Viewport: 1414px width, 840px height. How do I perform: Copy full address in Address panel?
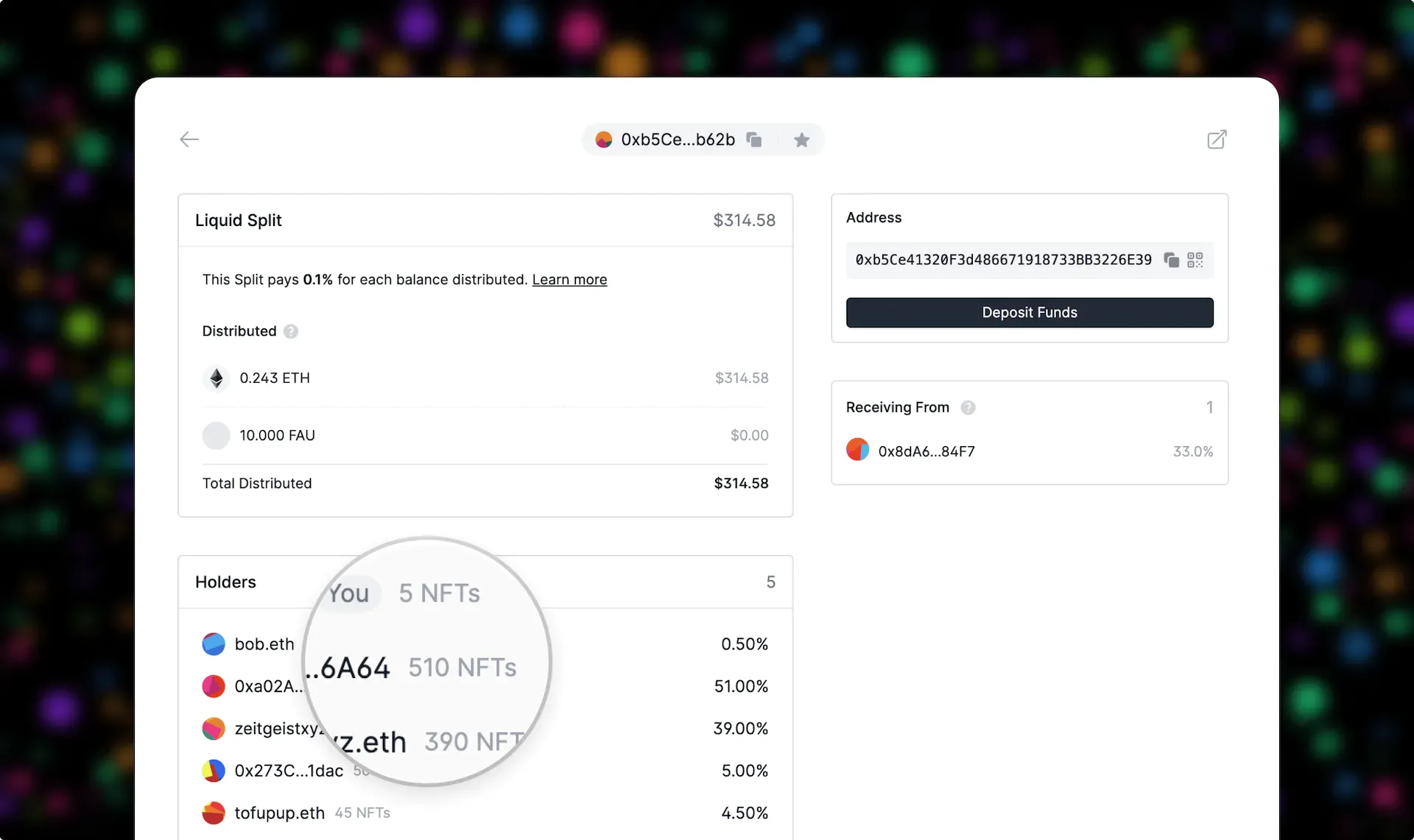point(1171,260)
